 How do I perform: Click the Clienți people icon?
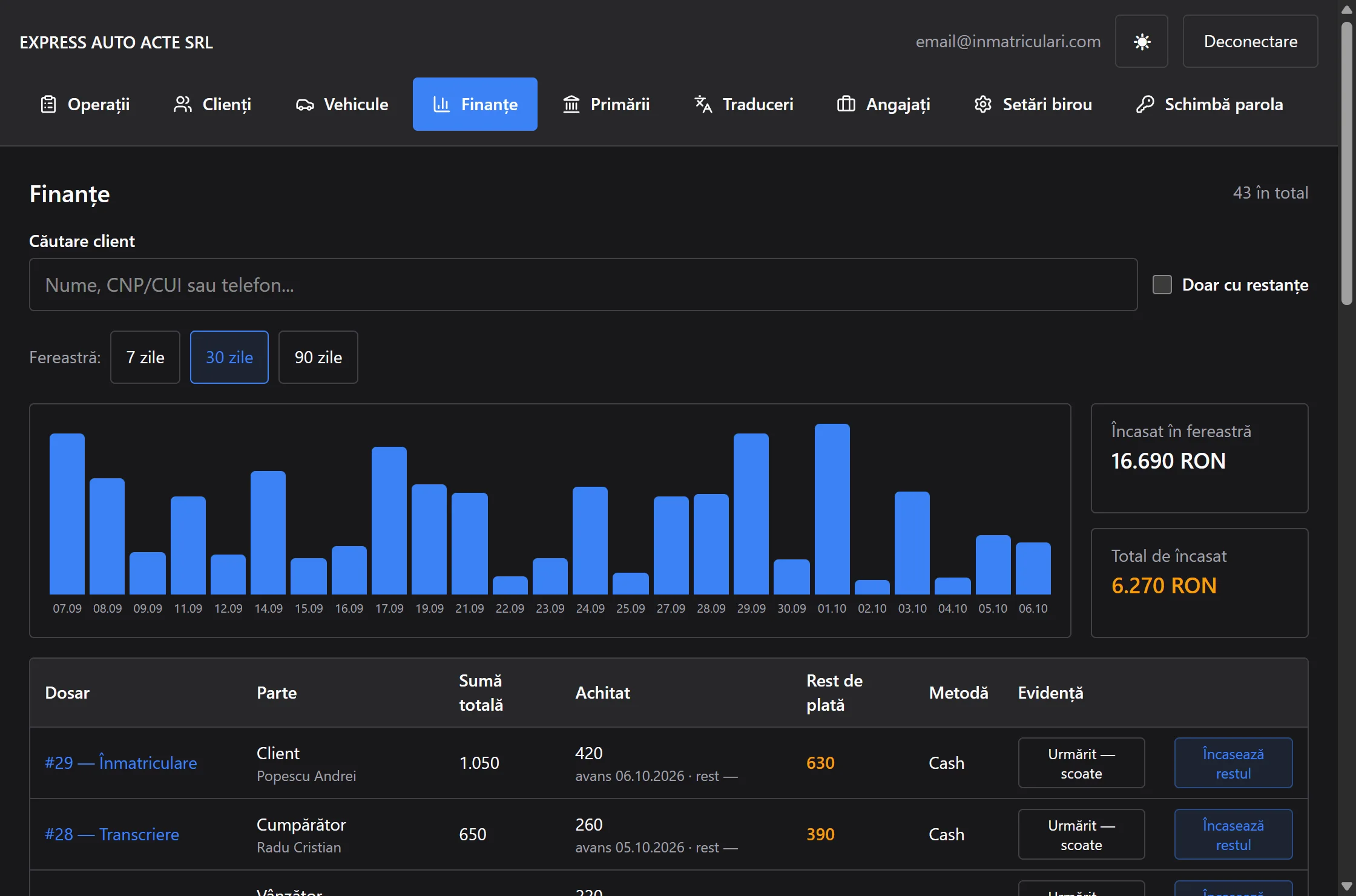click(183, 104)
